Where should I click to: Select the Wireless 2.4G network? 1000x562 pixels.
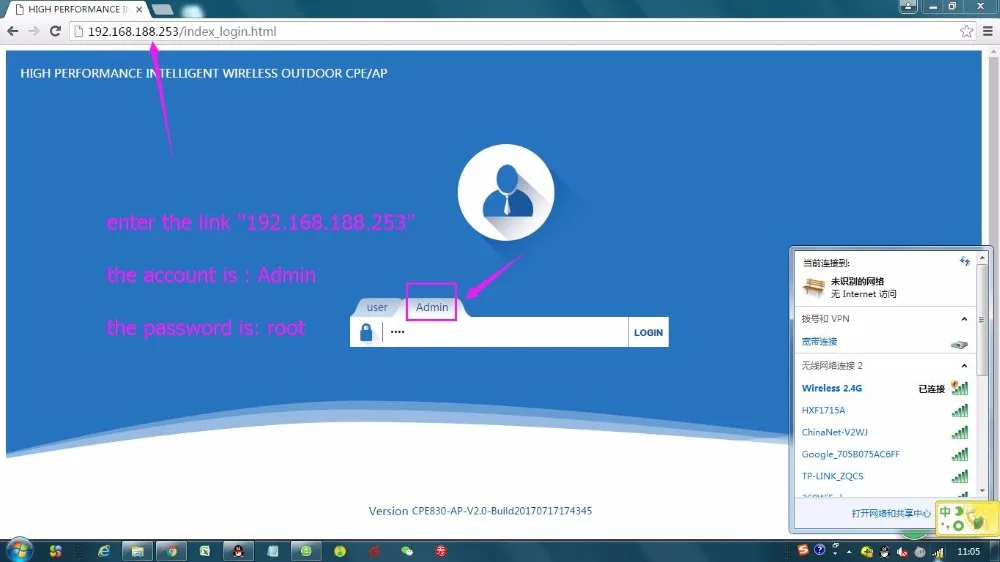coord(884,388)
